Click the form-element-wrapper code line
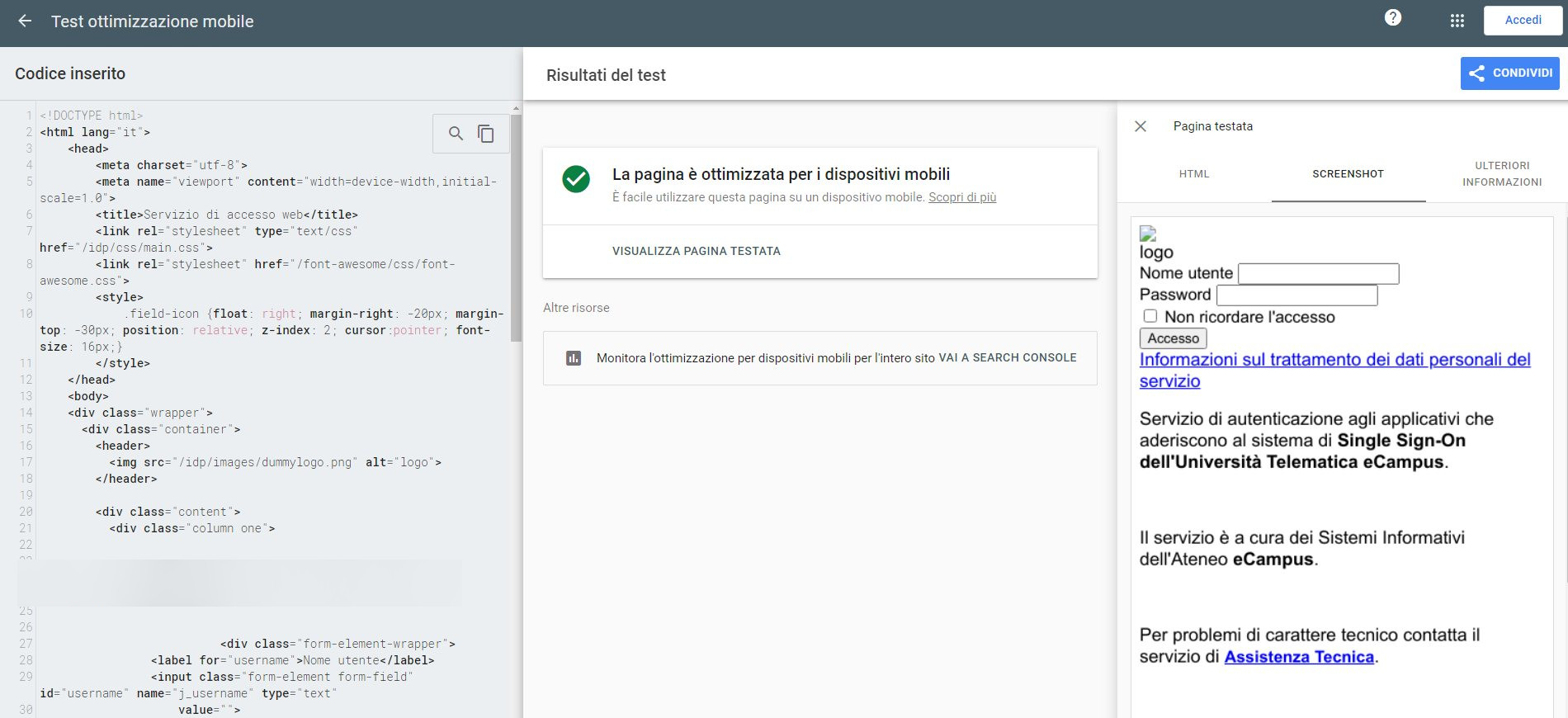Image resolution: width=1568 pixels, height=718 pixels. pyautogui.click(x=338, y=644)
